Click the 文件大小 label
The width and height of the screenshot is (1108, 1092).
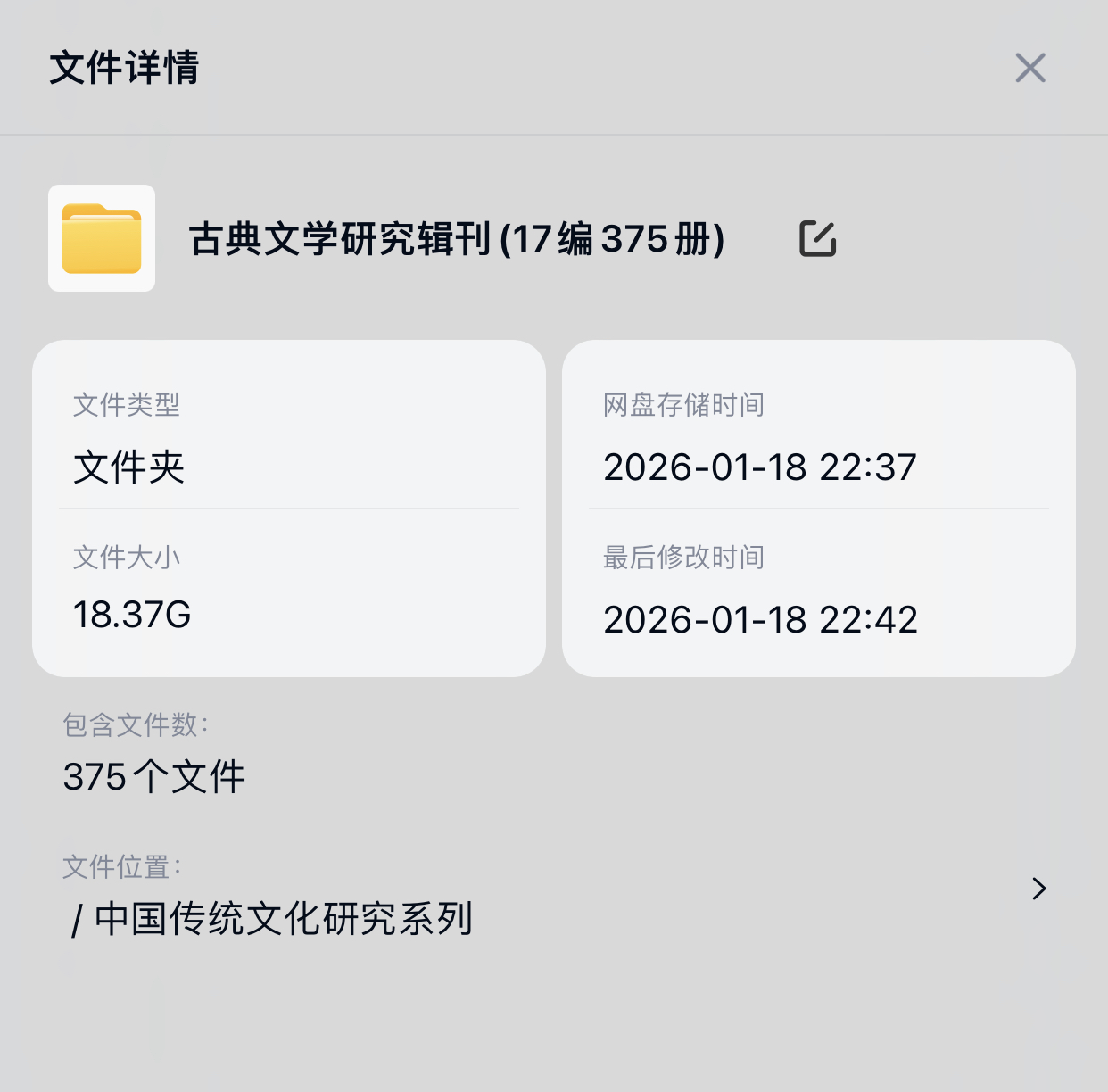127,558
